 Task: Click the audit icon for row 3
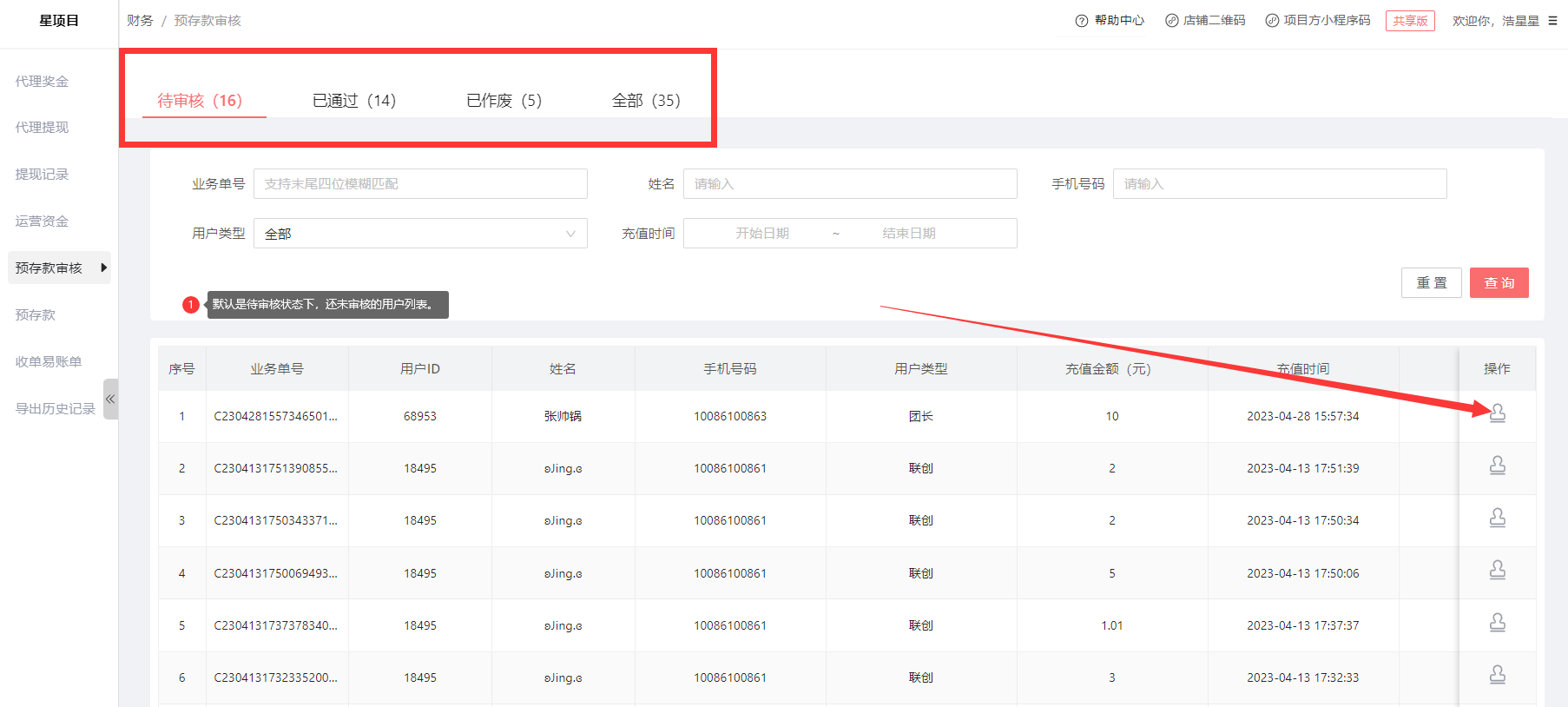tap(1497, 519)
